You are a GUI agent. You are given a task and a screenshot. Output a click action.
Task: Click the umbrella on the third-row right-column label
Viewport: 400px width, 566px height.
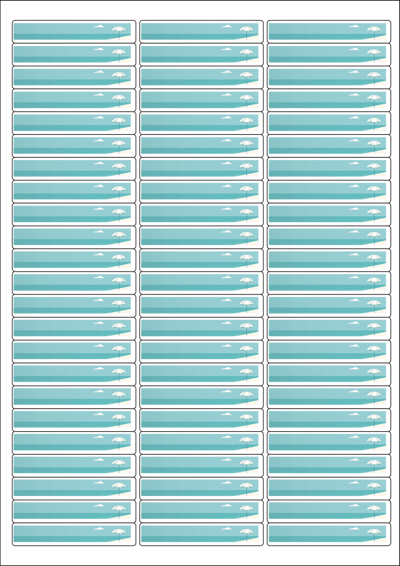[374, 77]
